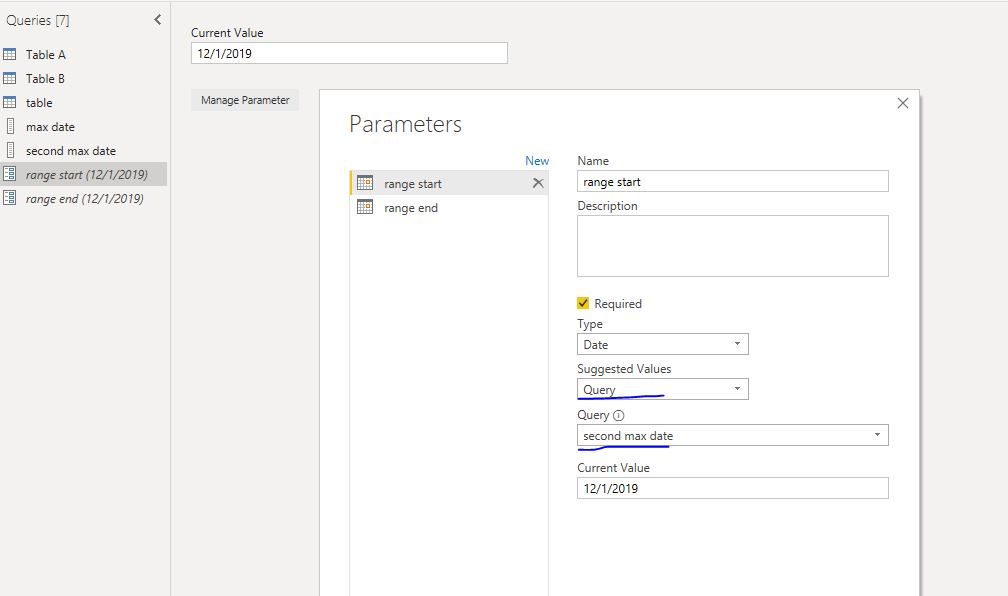1008x596 pixels.
Task: Select 'range end (12/1/2019)' query
Action: click(x=84, y=199)
